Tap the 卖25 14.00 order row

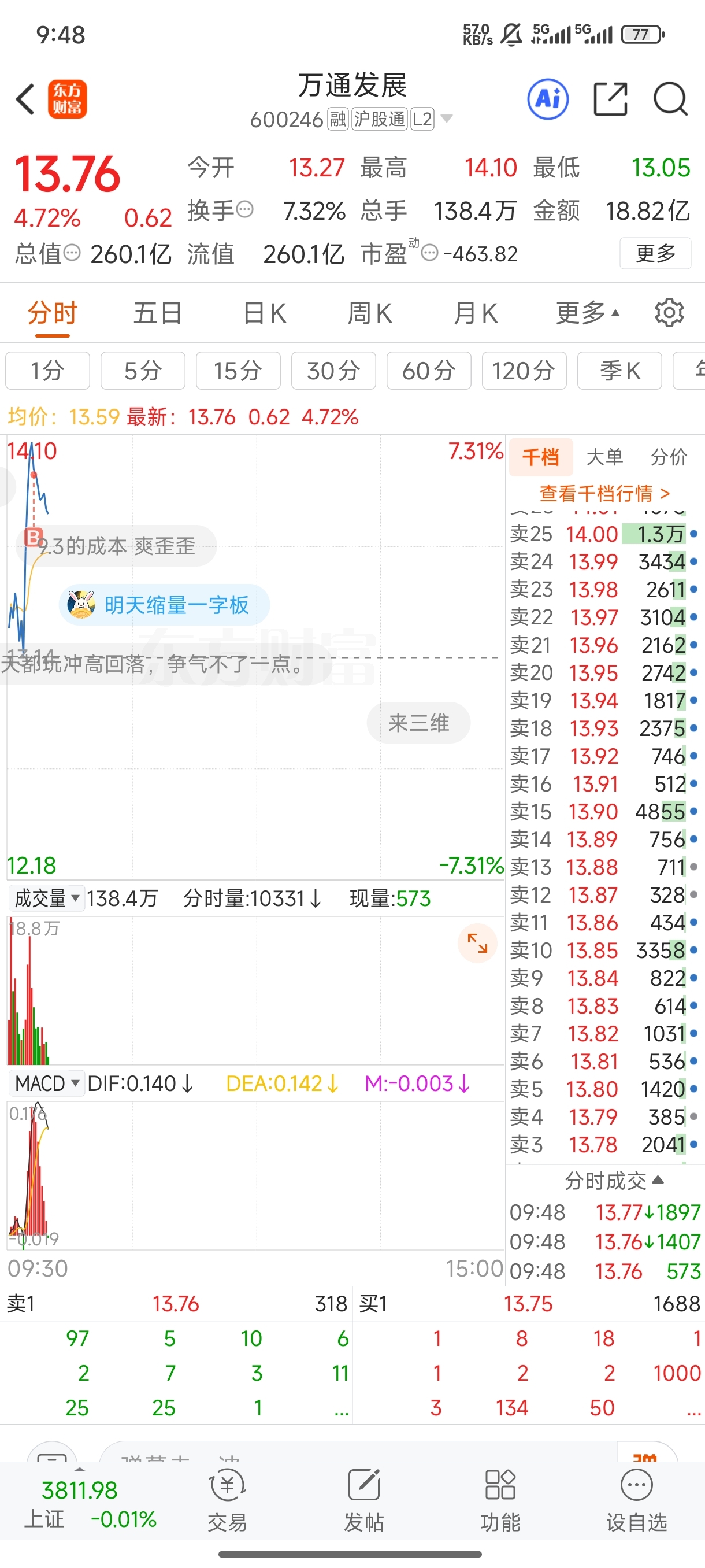point(604,534)
